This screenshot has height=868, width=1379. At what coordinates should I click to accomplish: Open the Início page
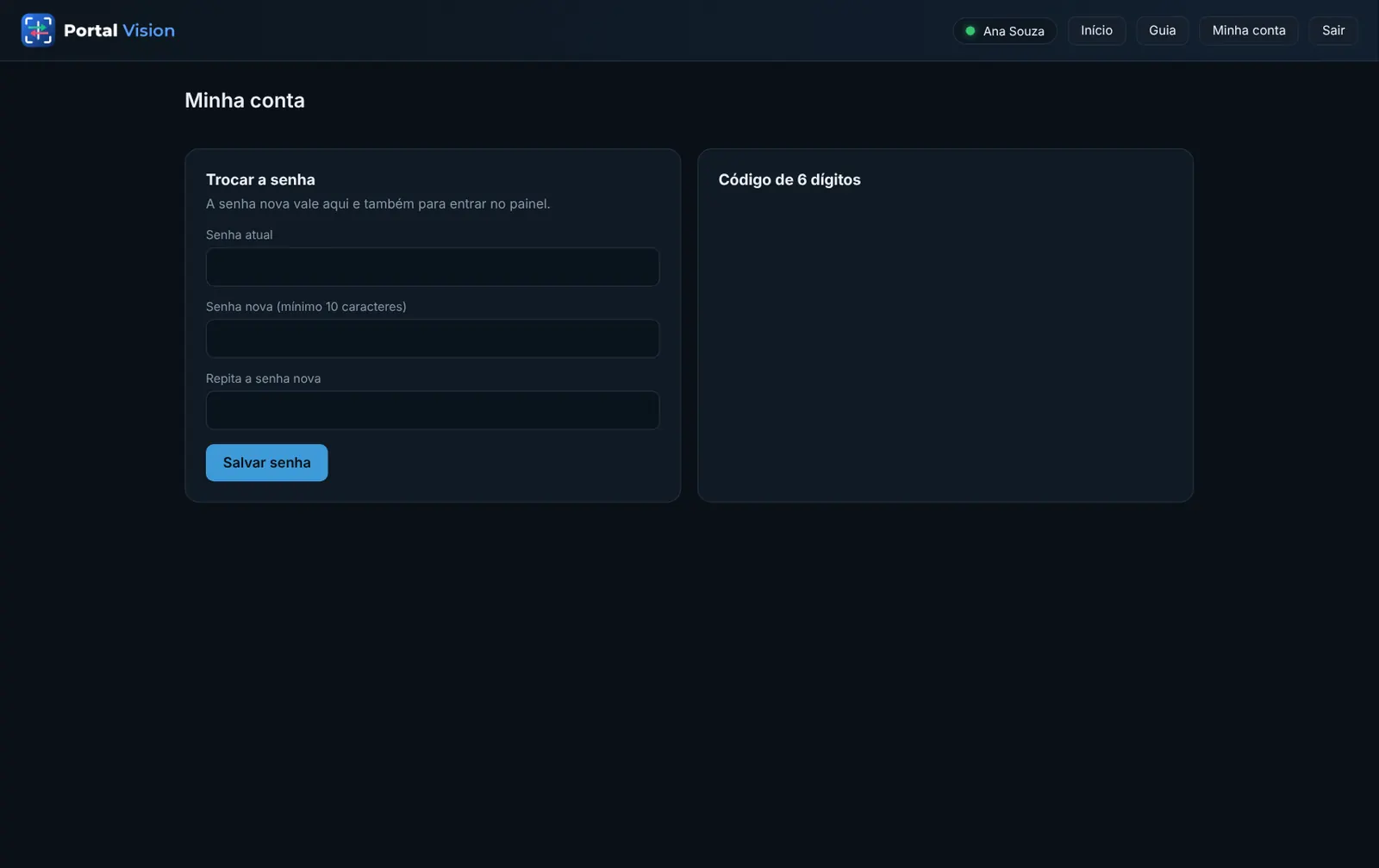(1096, 30)
